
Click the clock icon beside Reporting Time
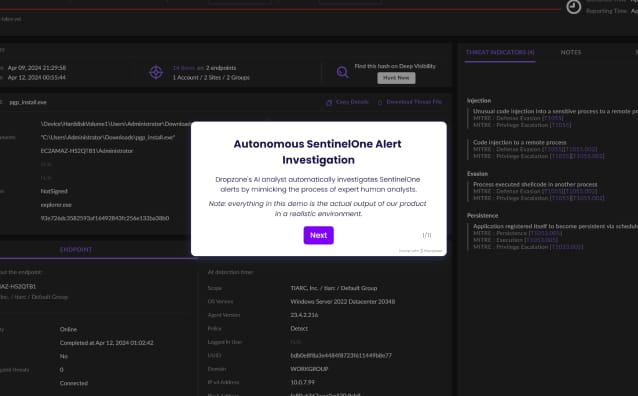click(x=574, y=7)
